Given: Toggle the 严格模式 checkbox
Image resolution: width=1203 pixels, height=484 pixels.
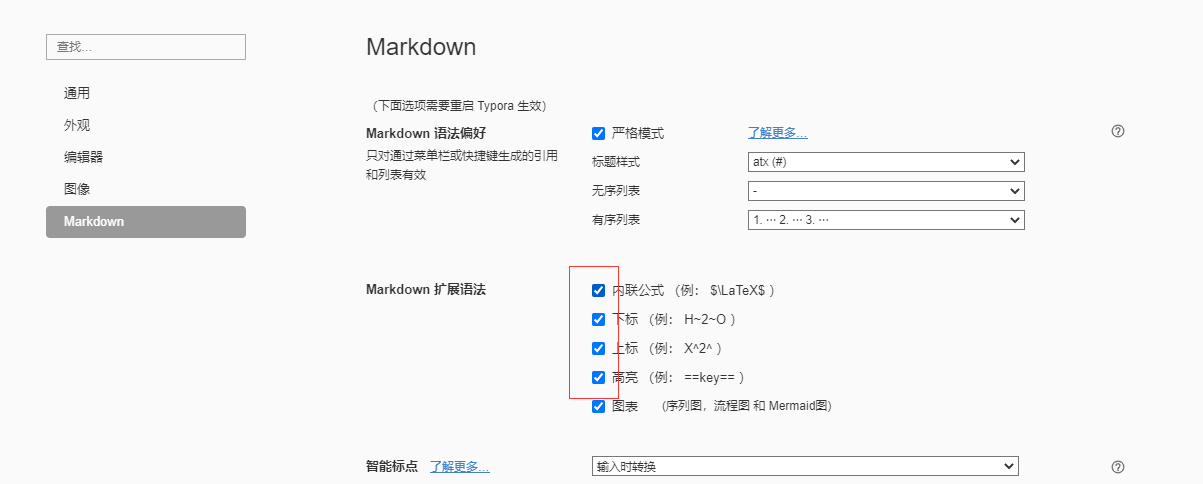Looking at the screenshot, I should point(598,133).
